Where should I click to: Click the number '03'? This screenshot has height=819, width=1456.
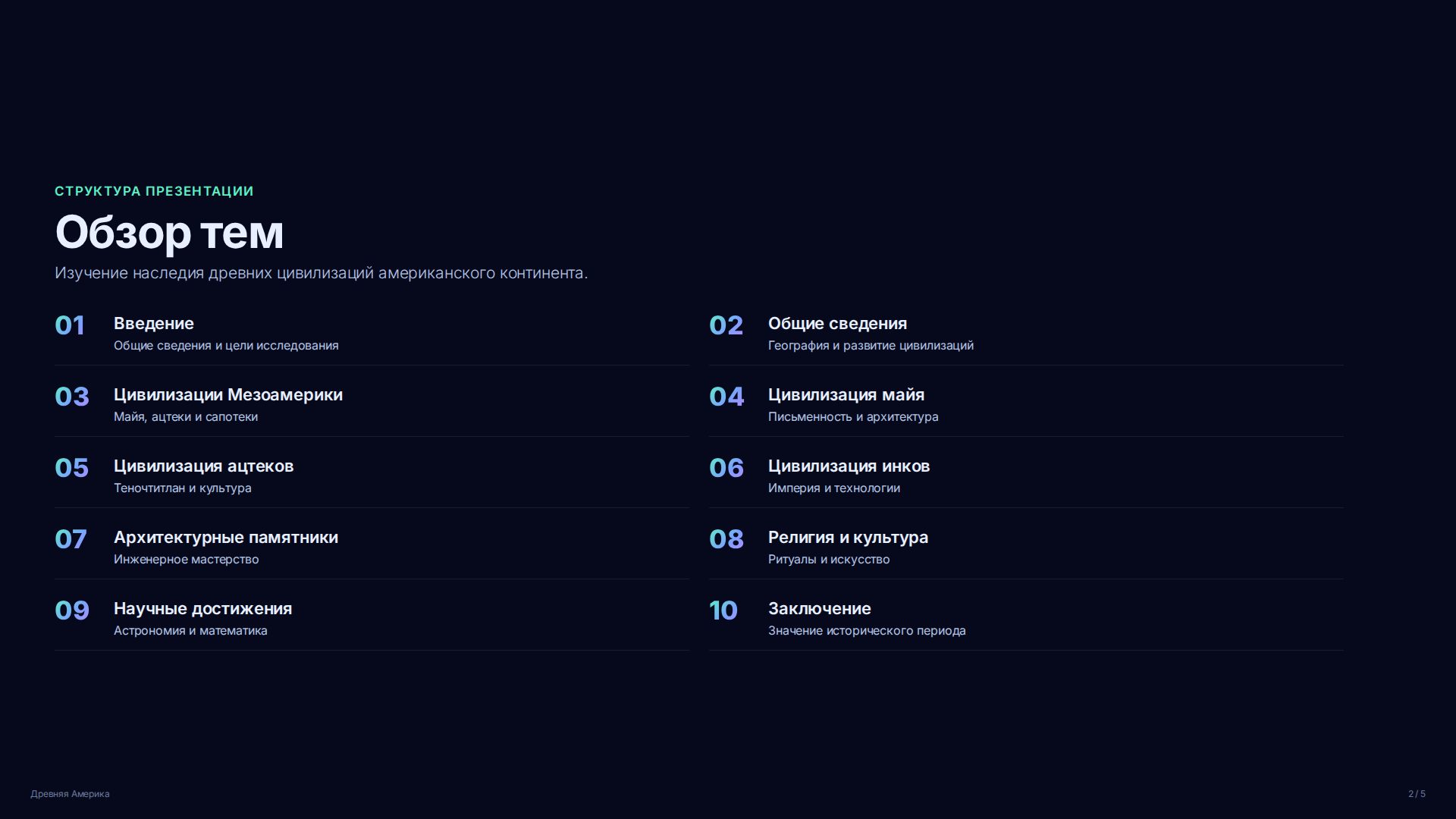coord(72,397)
